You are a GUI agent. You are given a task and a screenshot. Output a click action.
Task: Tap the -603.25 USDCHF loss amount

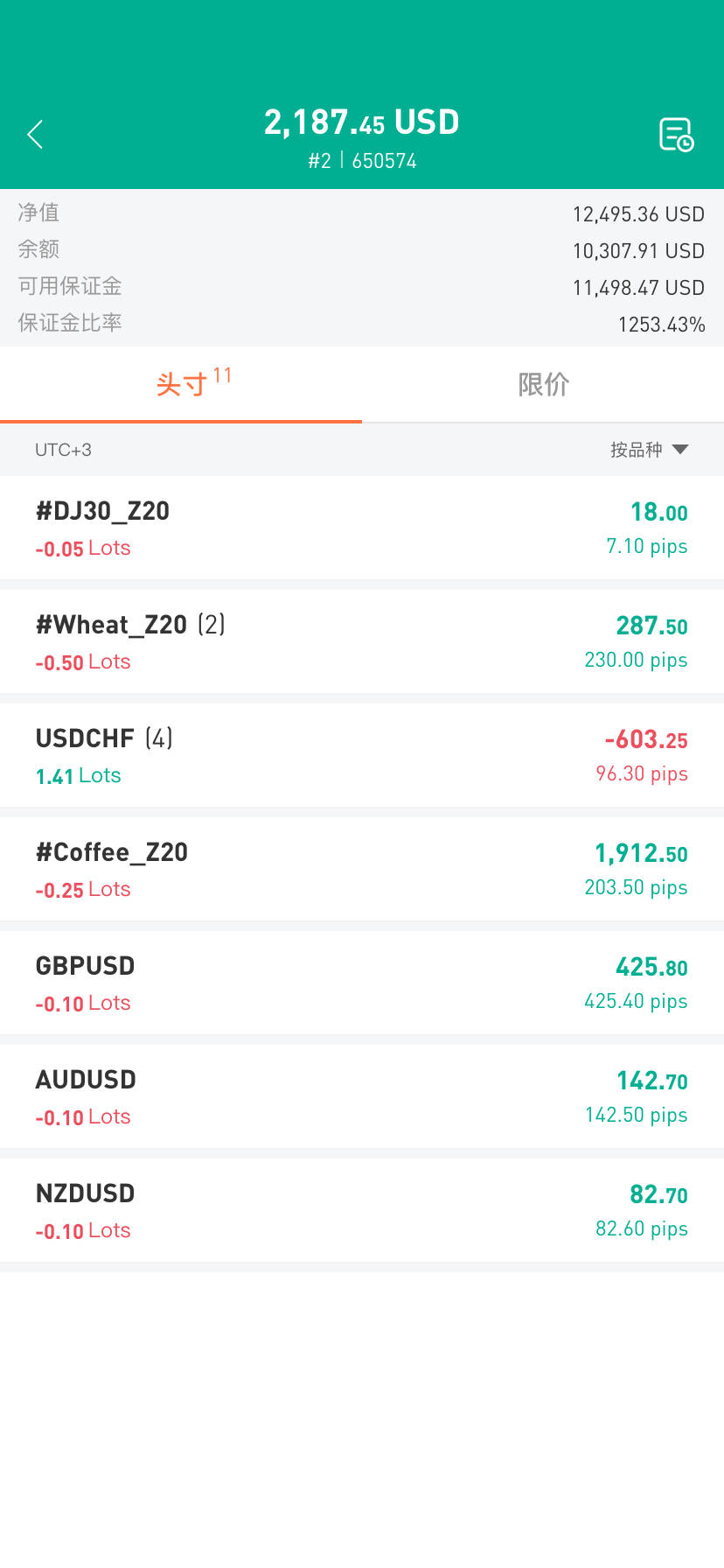coord(646,740)
